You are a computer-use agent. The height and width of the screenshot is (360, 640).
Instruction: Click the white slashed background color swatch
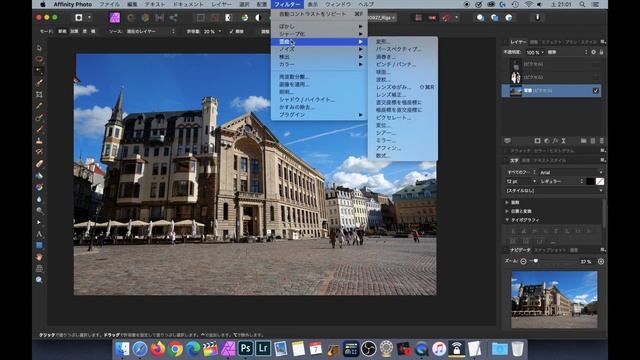pos(600,181)
